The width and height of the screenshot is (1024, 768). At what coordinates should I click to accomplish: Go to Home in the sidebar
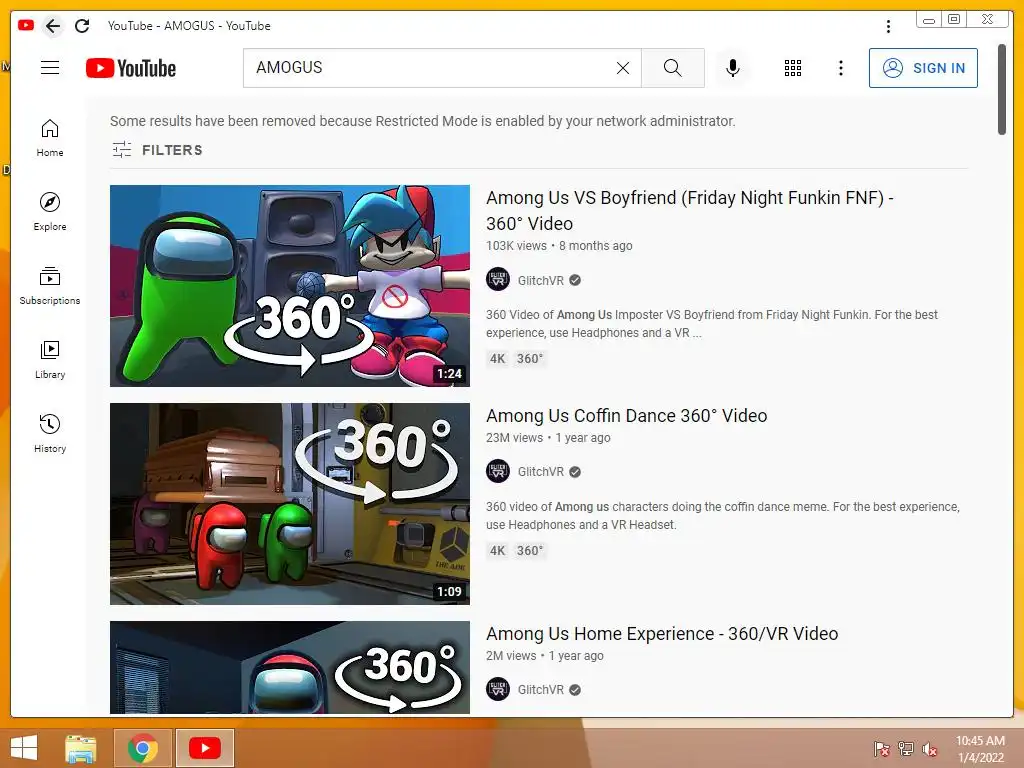pyautogui.click(x=50, y=138)
